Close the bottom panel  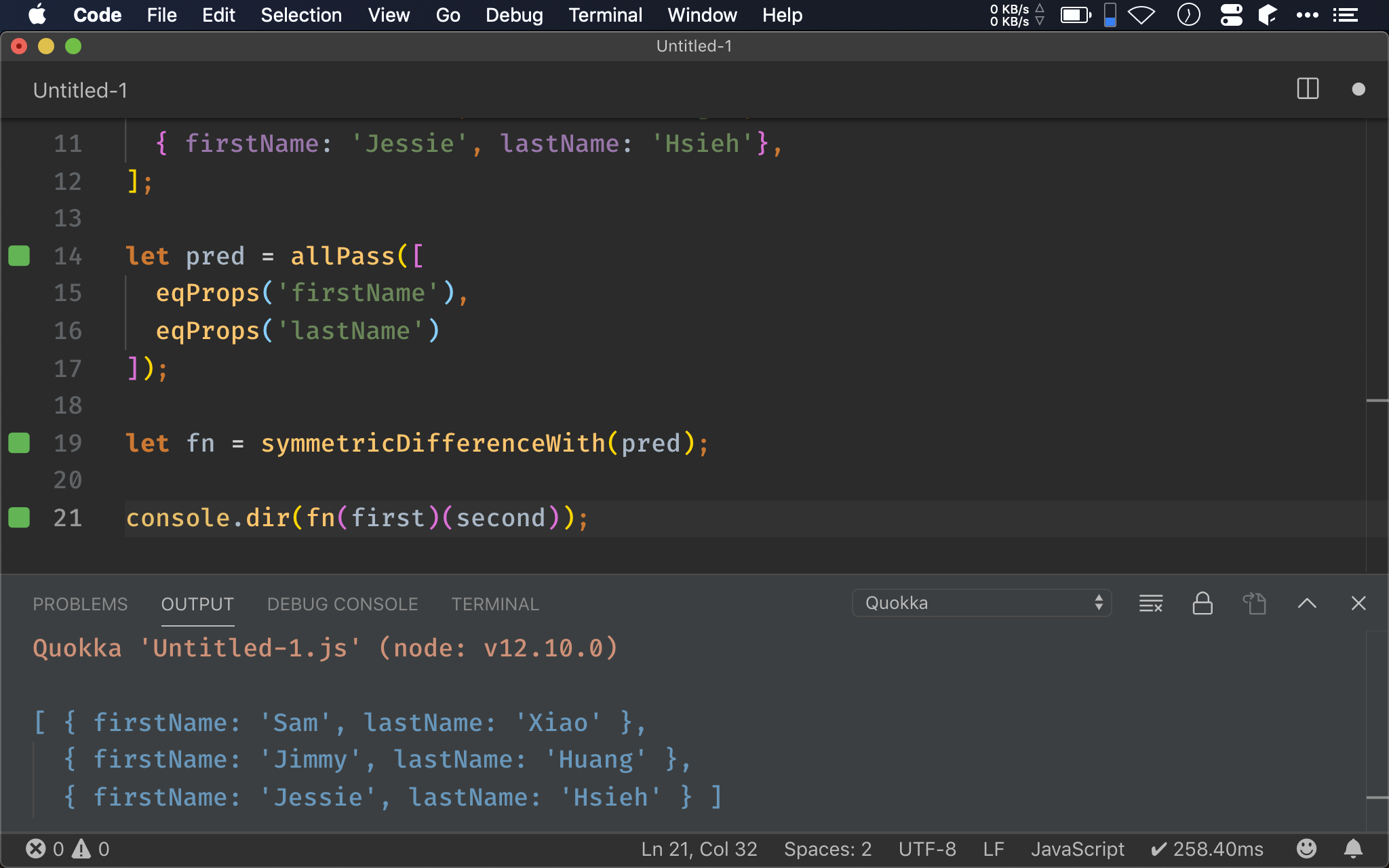[1358, 603]
